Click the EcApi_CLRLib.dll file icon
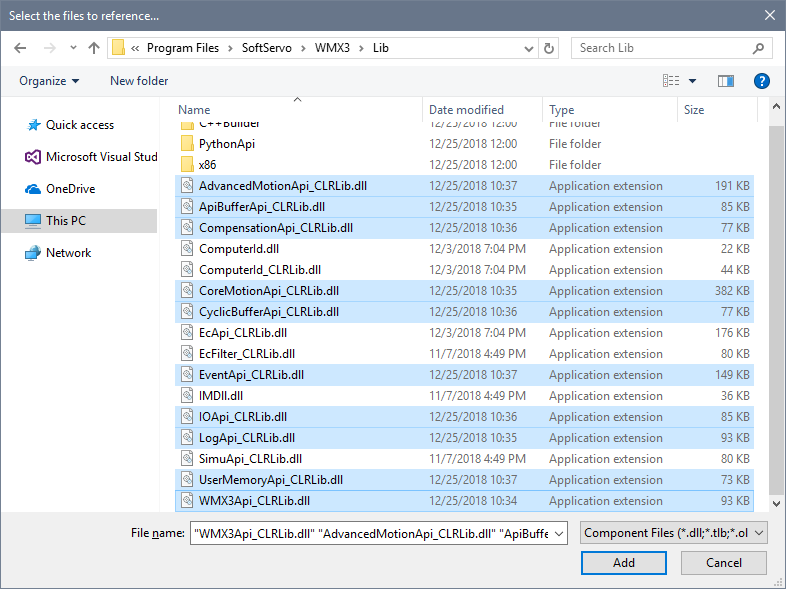The height and width of the screenshot is (589, 786). 187,333
